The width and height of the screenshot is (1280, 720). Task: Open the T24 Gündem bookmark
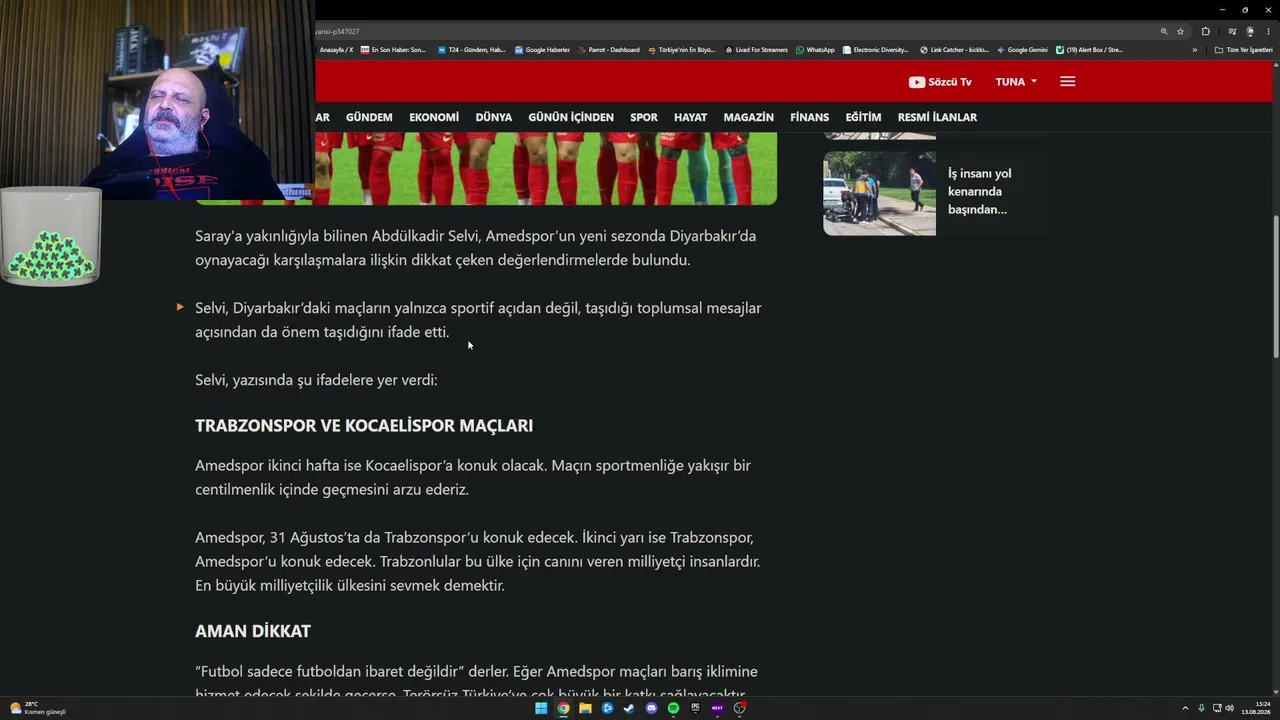[472, 50]
